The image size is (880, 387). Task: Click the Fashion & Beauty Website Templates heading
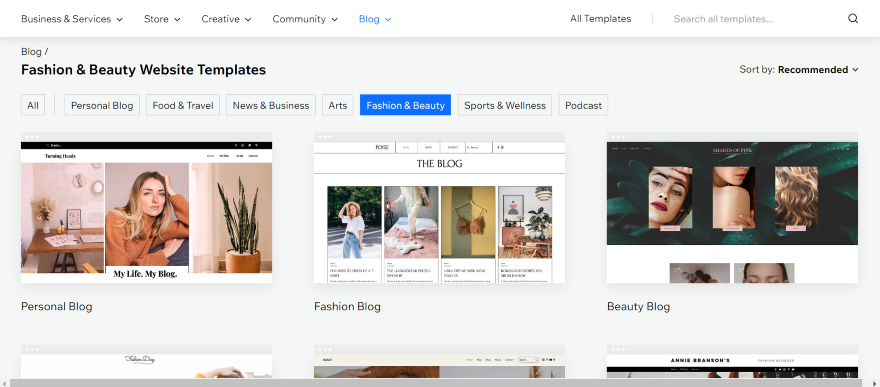coord(144,70)
